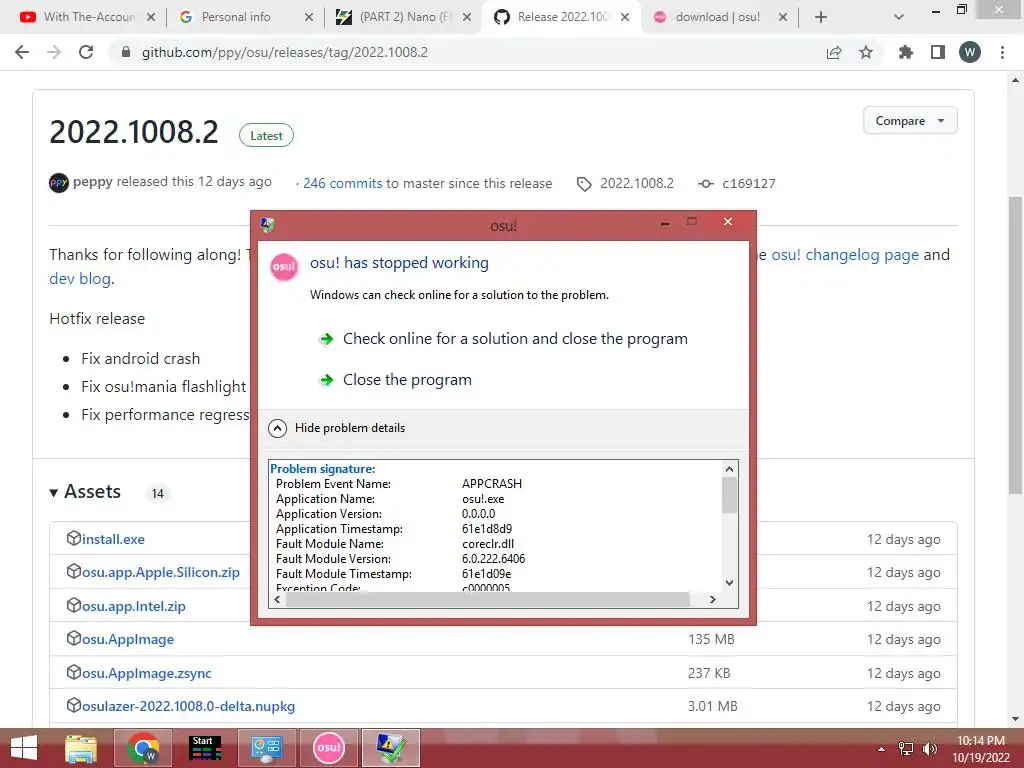Image resolution: width=1024 pixels, height=768 pixels.
Task: Open the Compare dropdown
Action: (x=910, y=121)
